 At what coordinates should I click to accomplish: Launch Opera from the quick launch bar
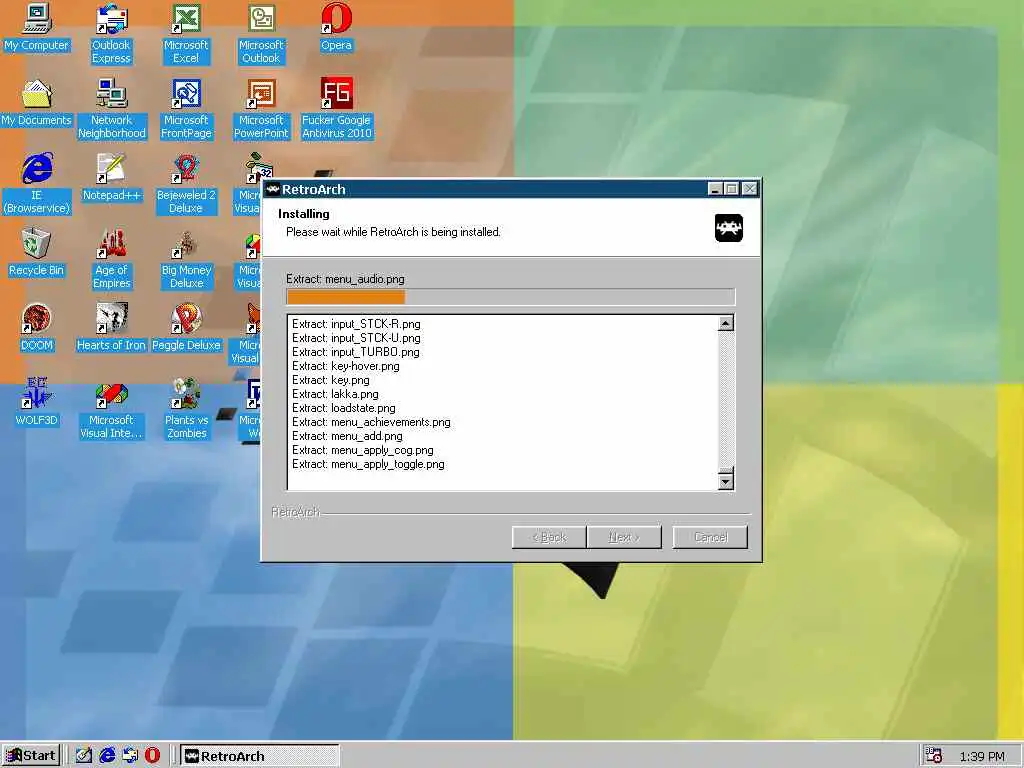pos(152,756)
